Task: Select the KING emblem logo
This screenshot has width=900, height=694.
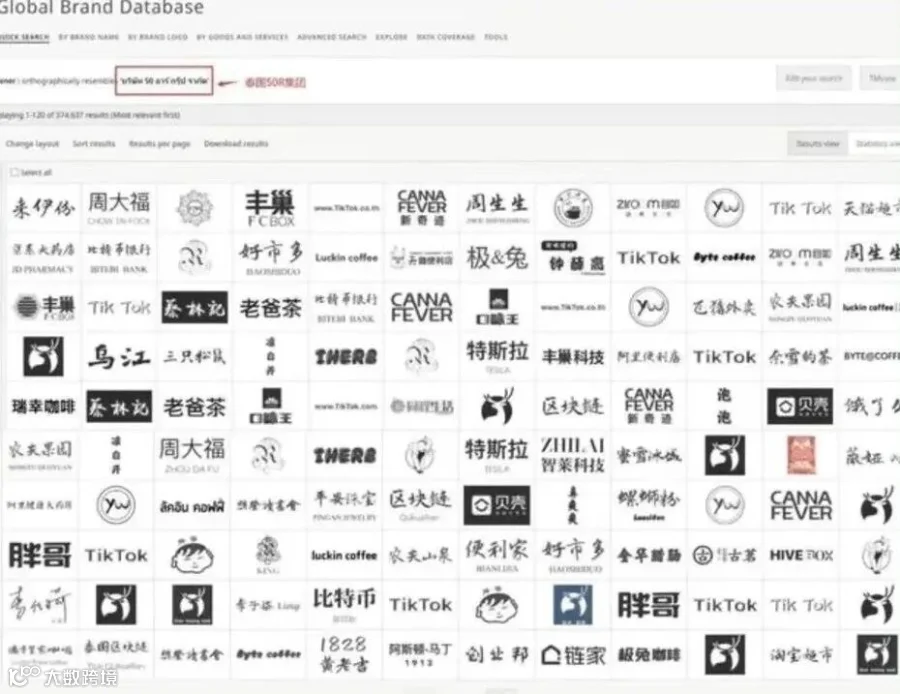Action: [x=267, y=555]
